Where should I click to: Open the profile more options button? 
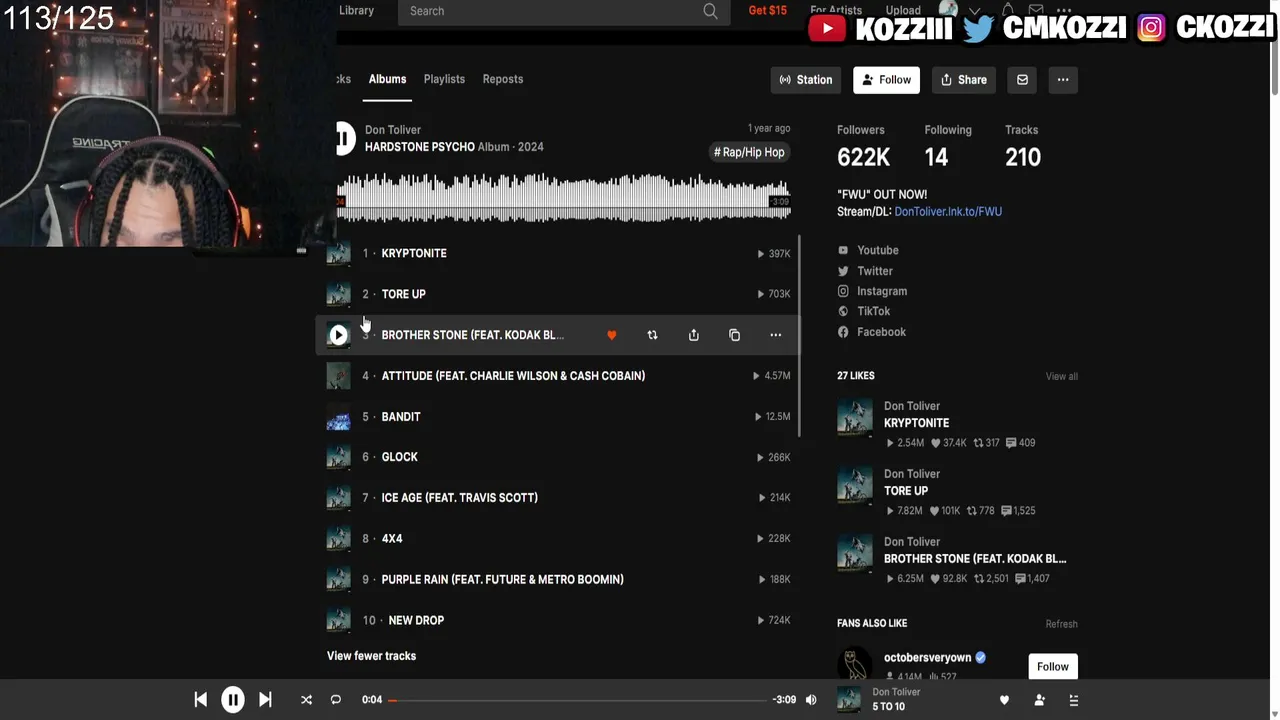coord(1063,80)
